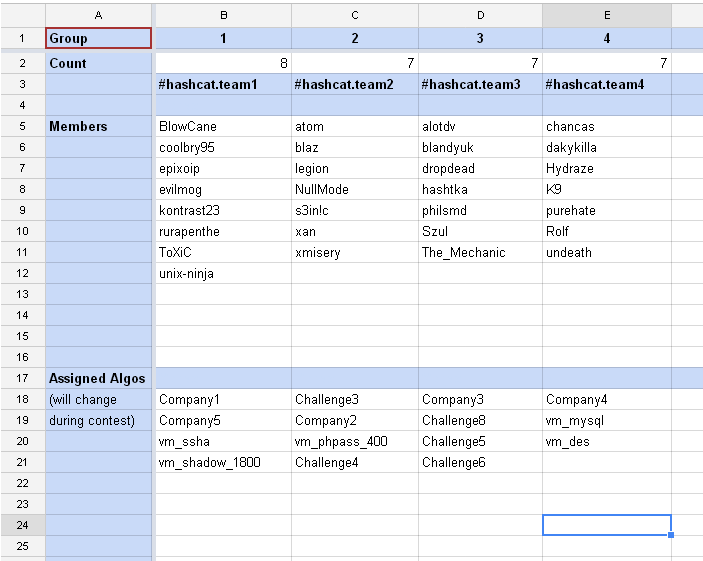Screen dimensions: 703x561
Task: Select the #hashcat.team4 cell
Action: (607, 85)
